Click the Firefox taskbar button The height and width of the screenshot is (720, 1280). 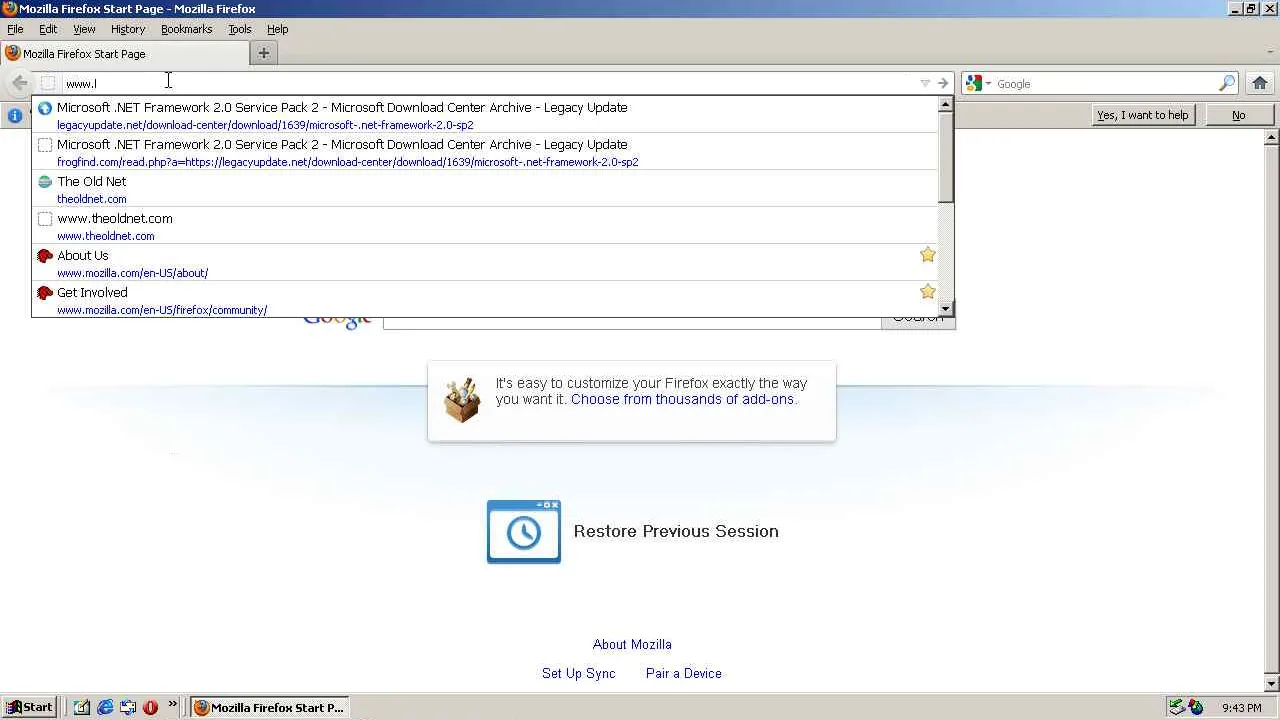click(x=269, y=707)
